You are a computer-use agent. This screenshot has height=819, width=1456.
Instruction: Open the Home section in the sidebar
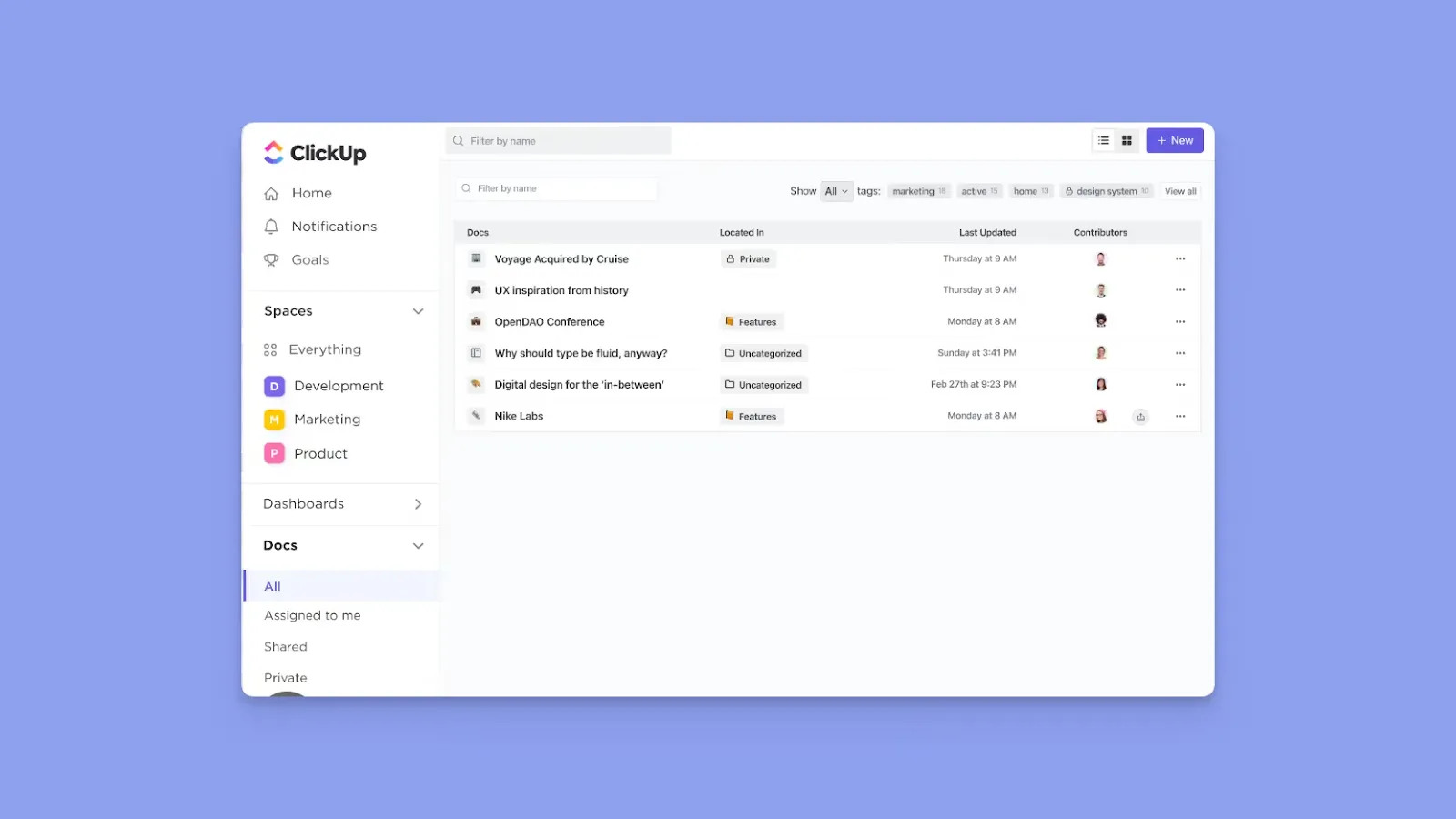coord(311,193)
